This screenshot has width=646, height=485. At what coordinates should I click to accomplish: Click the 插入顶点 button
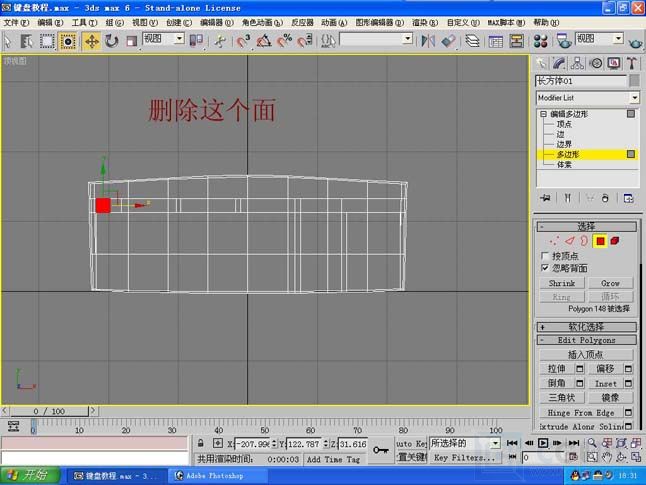click(x=586, y=354)
